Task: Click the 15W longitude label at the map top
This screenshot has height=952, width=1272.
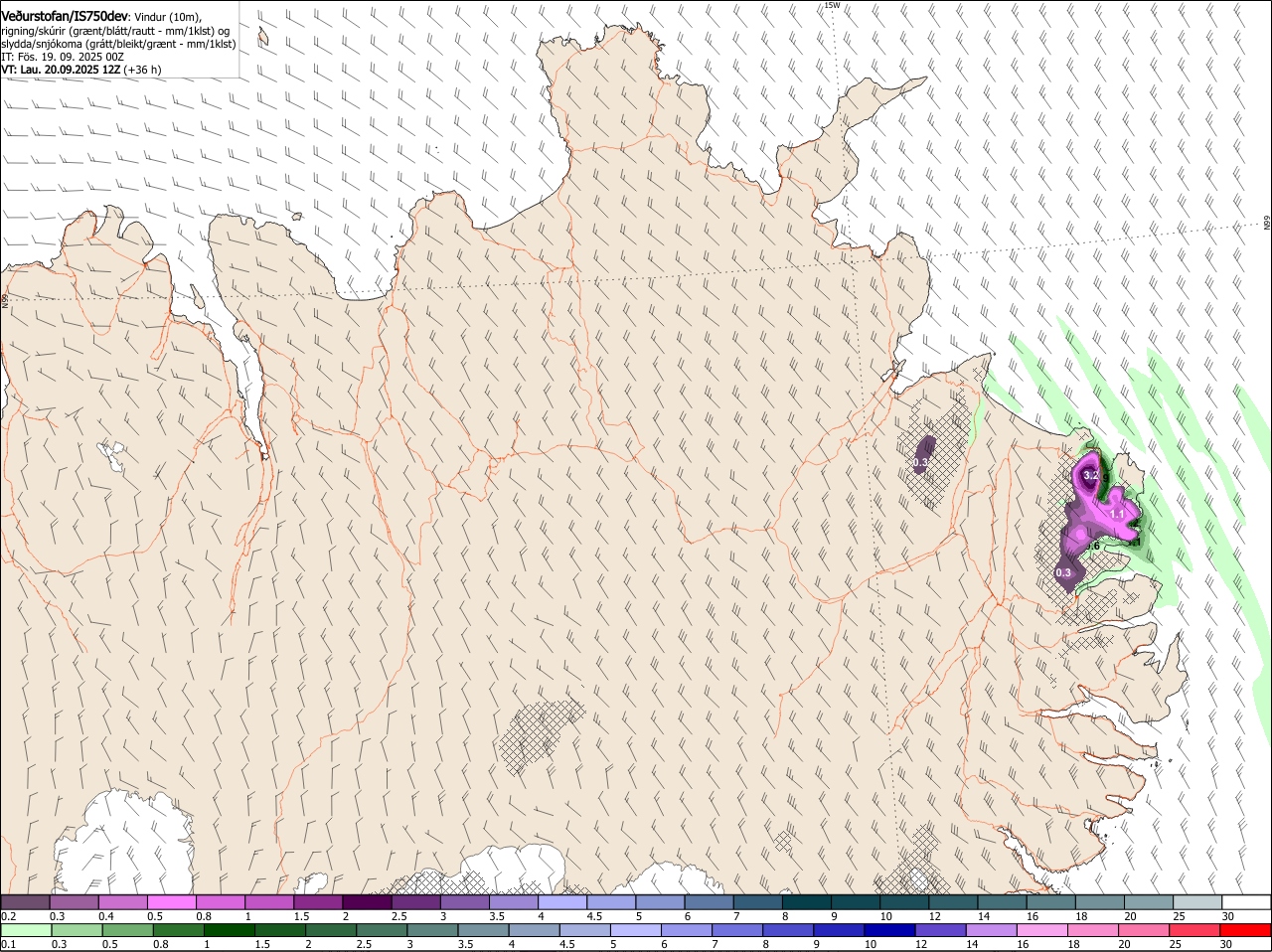Action: point(832,5)
